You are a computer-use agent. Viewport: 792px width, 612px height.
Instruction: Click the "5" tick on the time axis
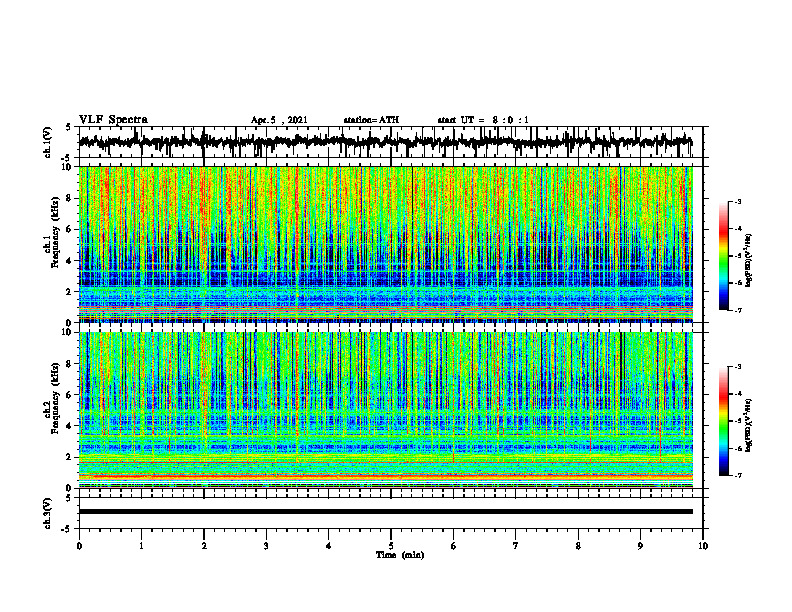coord(391,546)
